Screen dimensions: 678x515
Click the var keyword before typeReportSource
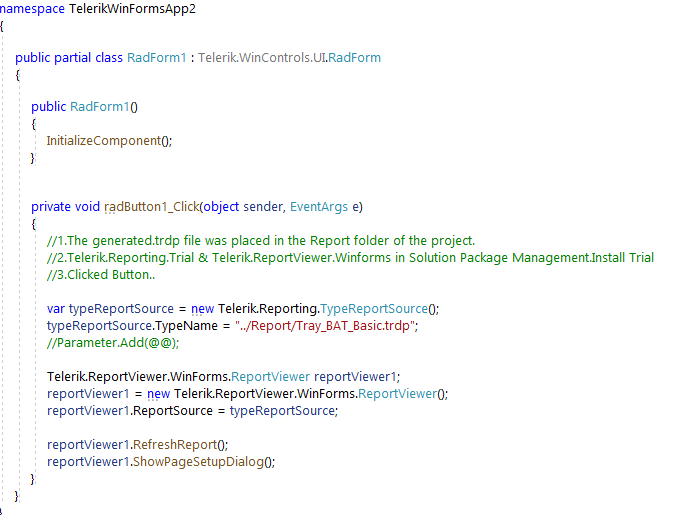[x=56, y=309]
